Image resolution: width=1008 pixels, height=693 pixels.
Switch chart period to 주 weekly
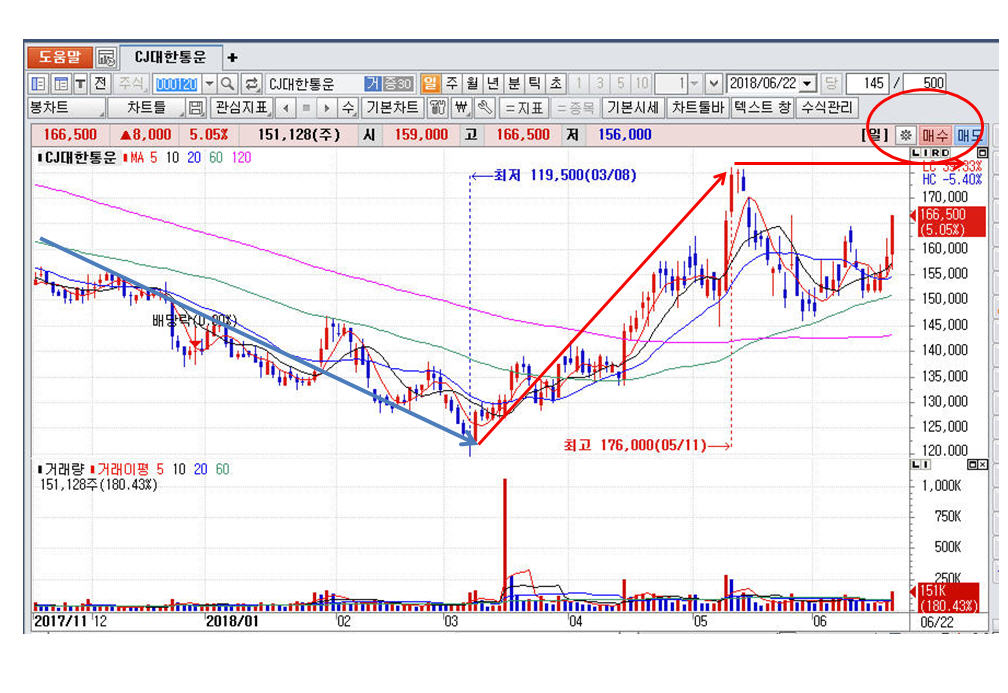coord(451,83)
